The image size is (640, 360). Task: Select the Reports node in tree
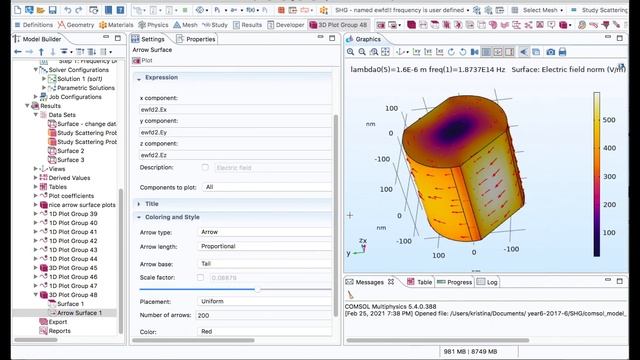55,331
